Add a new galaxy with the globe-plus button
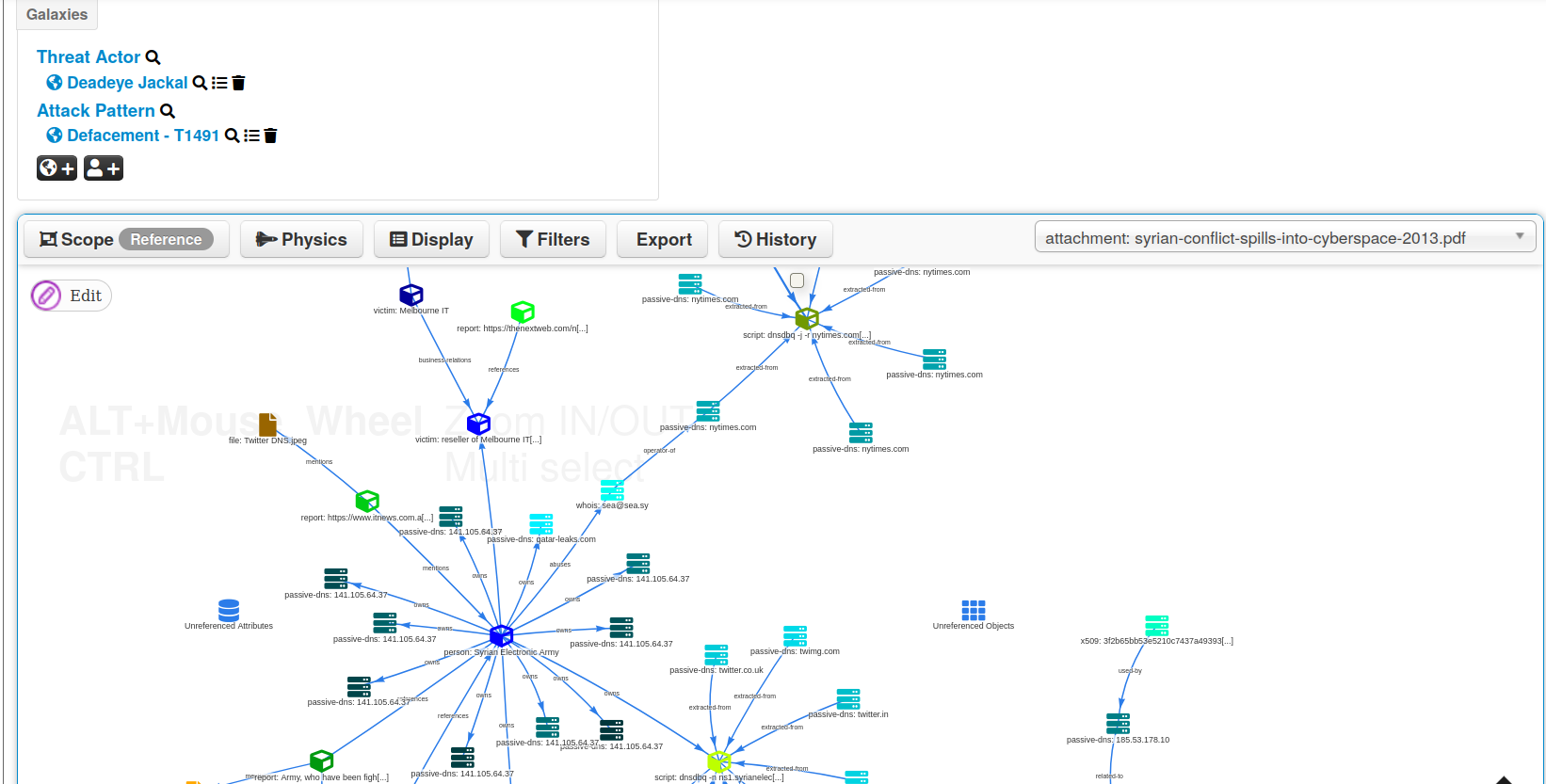 (x=56, y=168)
